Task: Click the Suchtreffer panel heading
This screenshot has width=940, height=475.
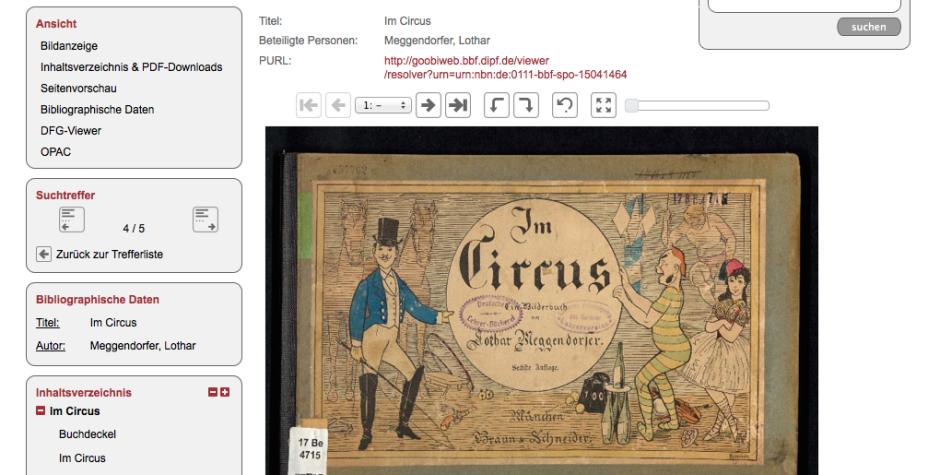Action: [65, 196]
